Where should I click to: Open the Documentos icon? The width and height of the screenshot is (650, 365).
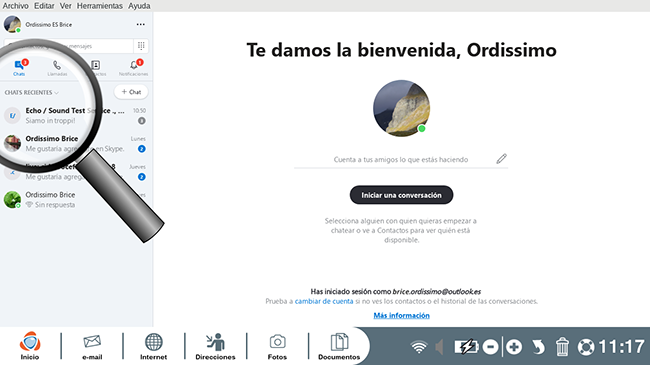pos(339,346)
